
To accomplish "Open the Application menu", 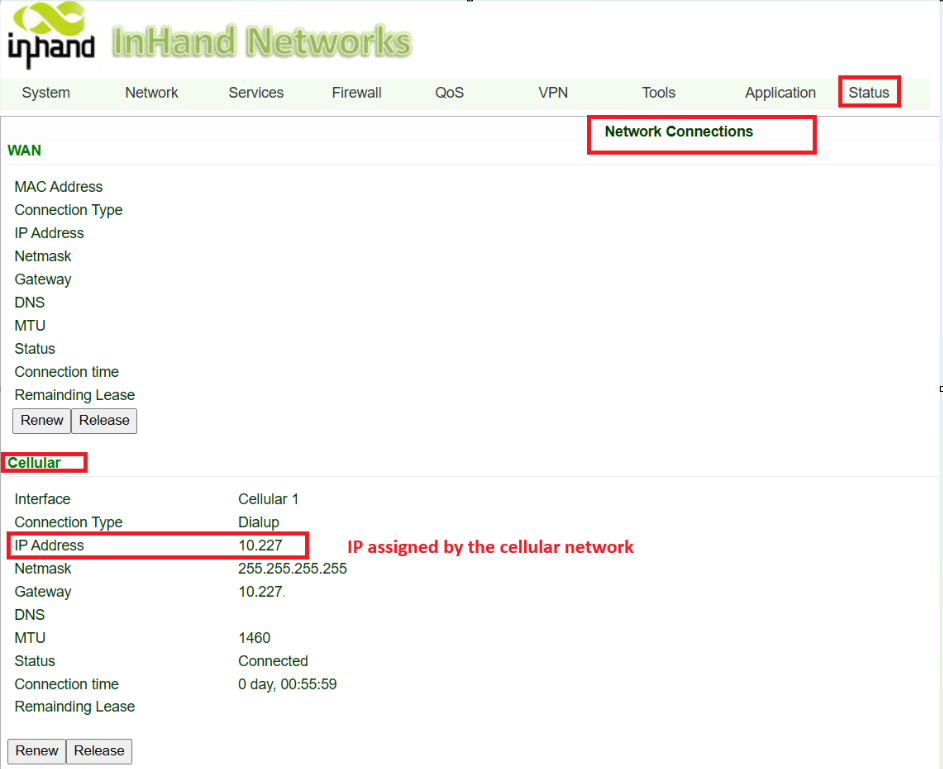I will 780,93.
